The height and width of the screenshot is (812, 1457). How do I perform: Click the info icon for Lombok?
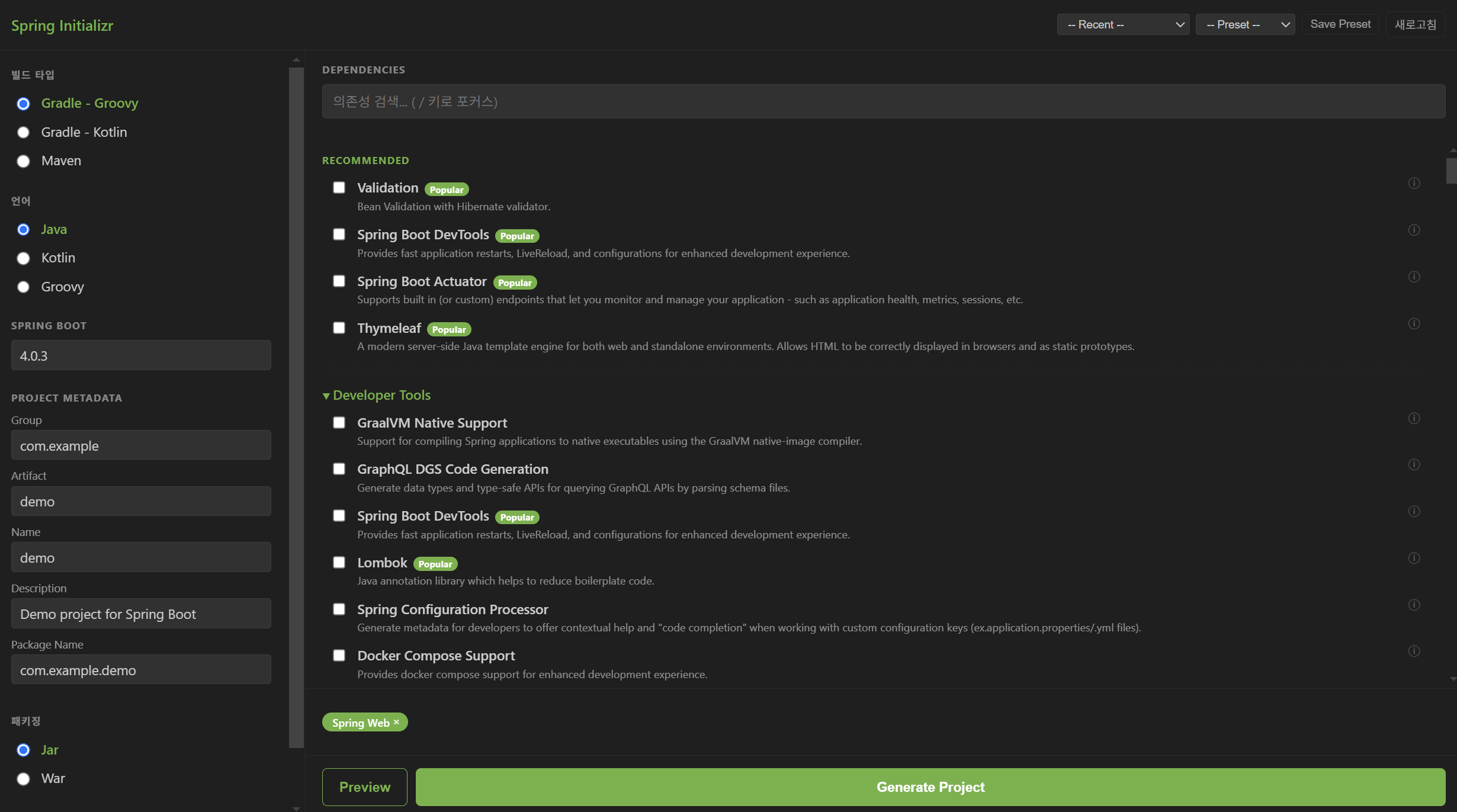click(x=1414, y=558)
